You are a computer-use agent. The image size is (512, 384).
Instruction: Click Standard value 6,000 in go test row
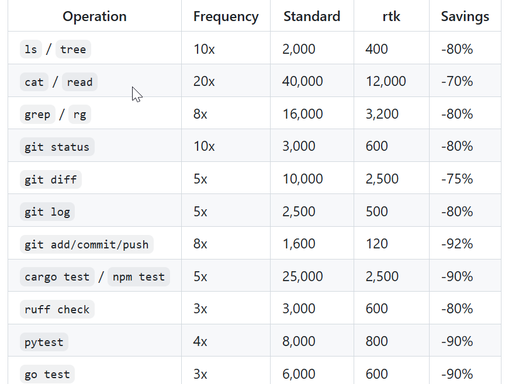(299, 374)
